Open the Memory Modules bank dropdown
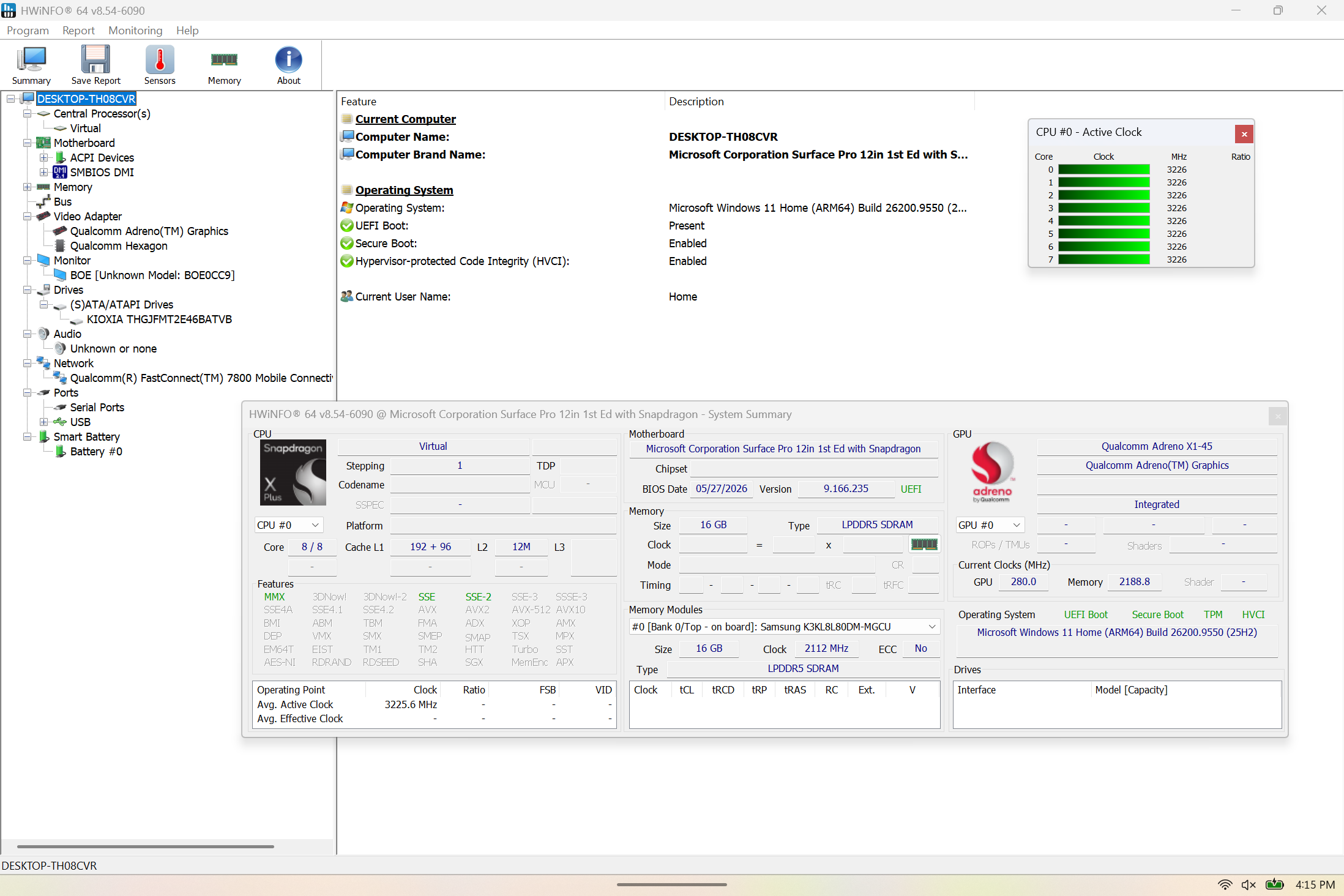This screenshot has height=896, width=1344. click(x=784, y=627)
